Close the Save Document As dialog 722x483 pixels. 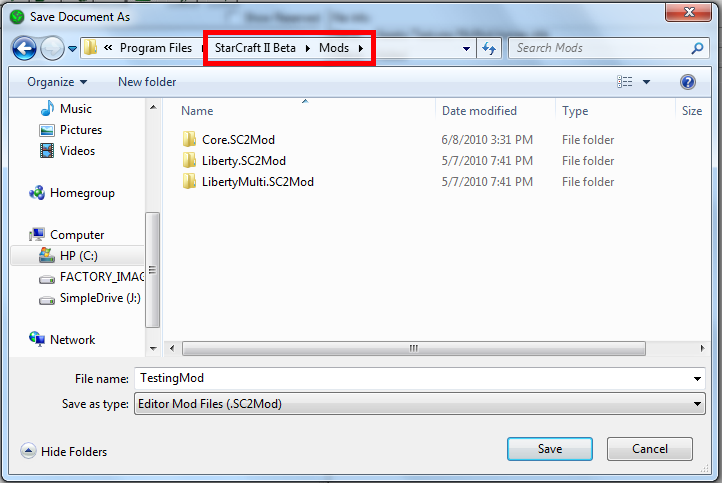688,12
